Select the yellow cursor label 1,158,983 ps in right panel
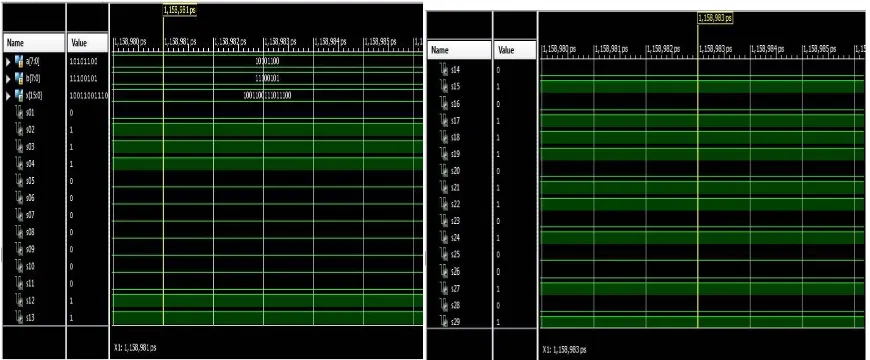The image size is (870, 360). click(715, 18)
